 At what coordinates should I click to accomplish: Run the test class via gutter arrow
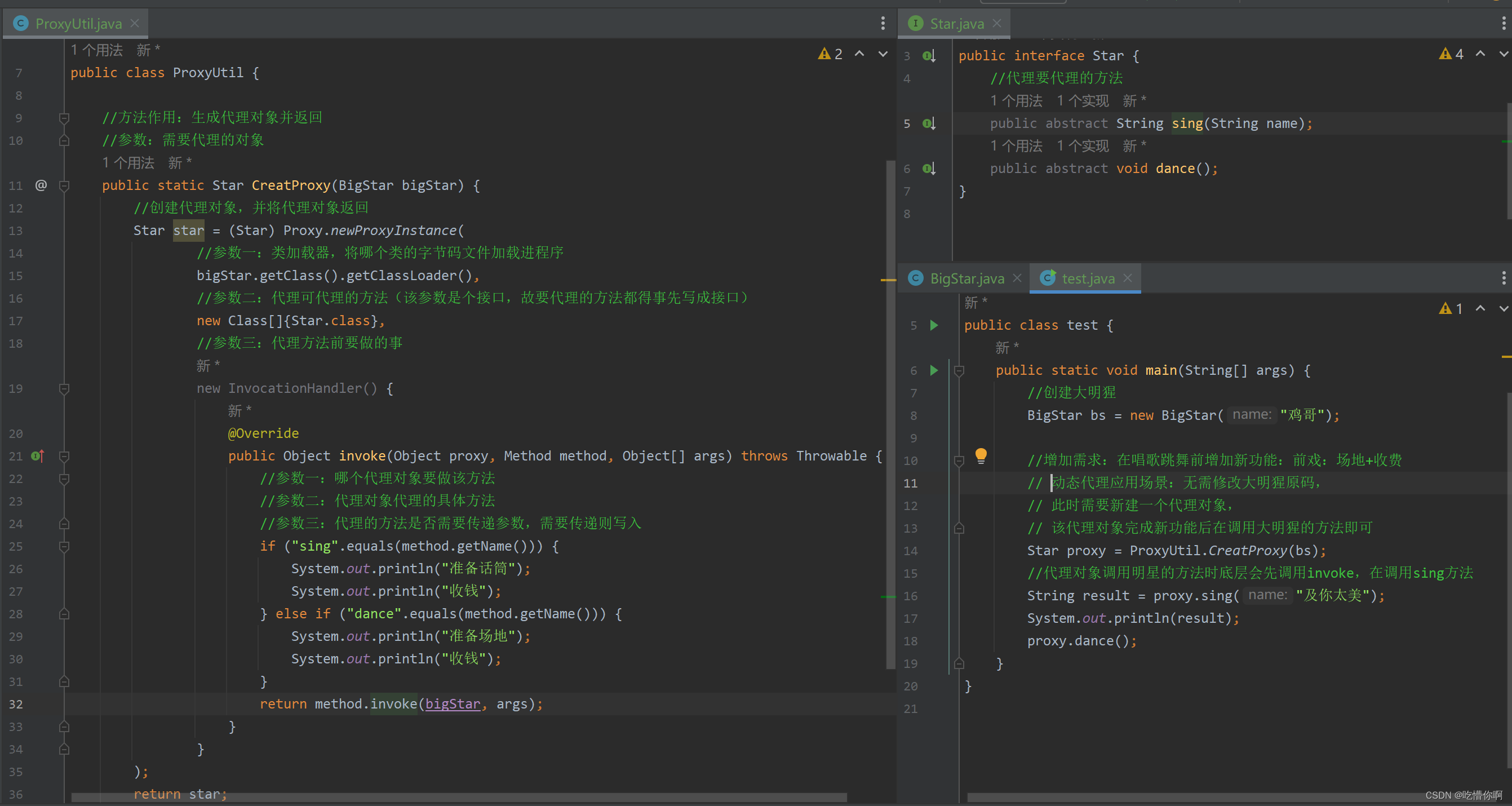click(934, 325)
